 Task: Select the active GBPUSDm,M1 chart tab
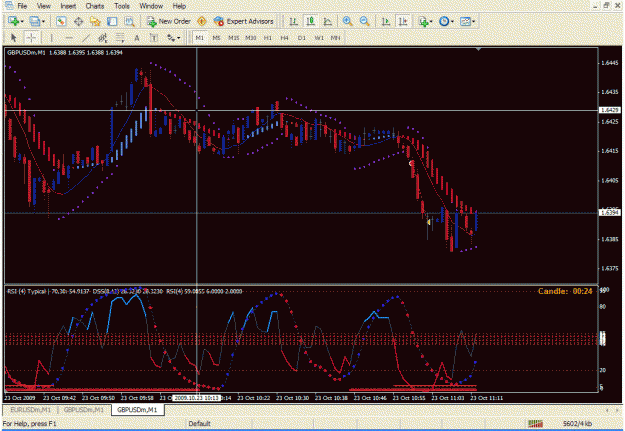(x=138, y=409)
